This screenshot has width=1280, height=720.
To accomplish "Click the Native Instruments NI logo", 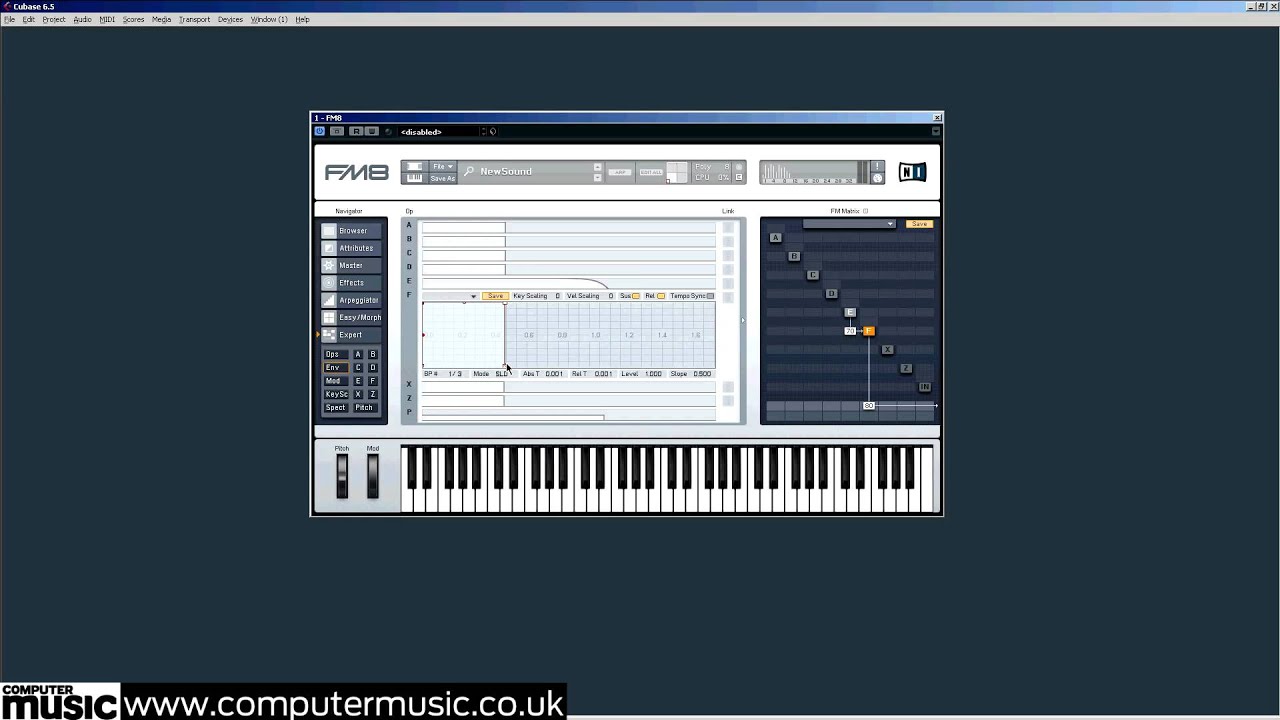I will [x=912, y=172].
